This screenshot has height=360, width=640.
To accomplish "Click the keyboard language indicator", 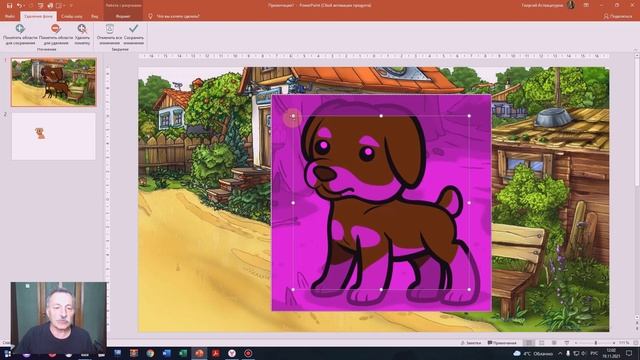I will point(594,353).
